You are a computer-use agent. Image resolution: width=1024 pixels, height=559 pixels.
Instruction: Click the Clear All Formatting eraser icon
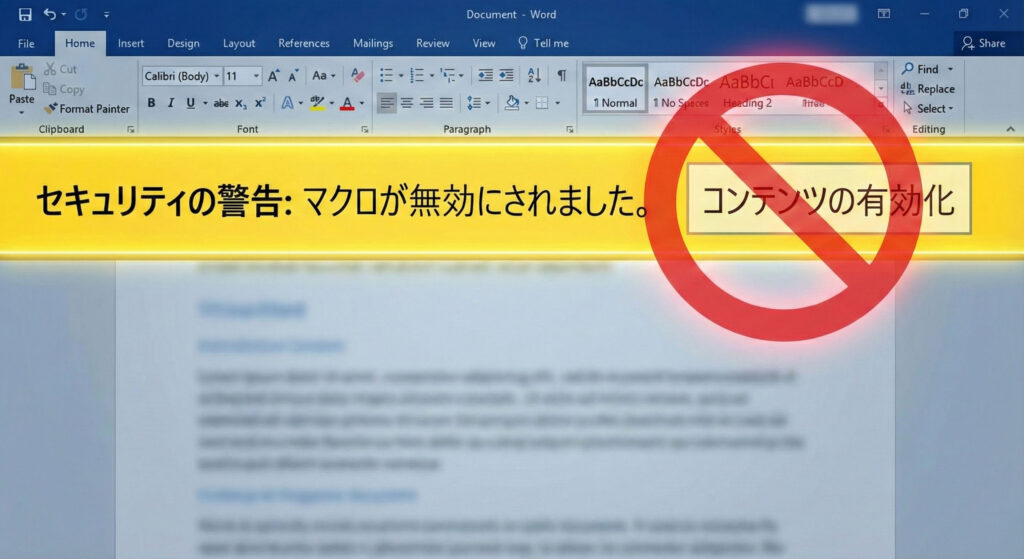point(358,76)
